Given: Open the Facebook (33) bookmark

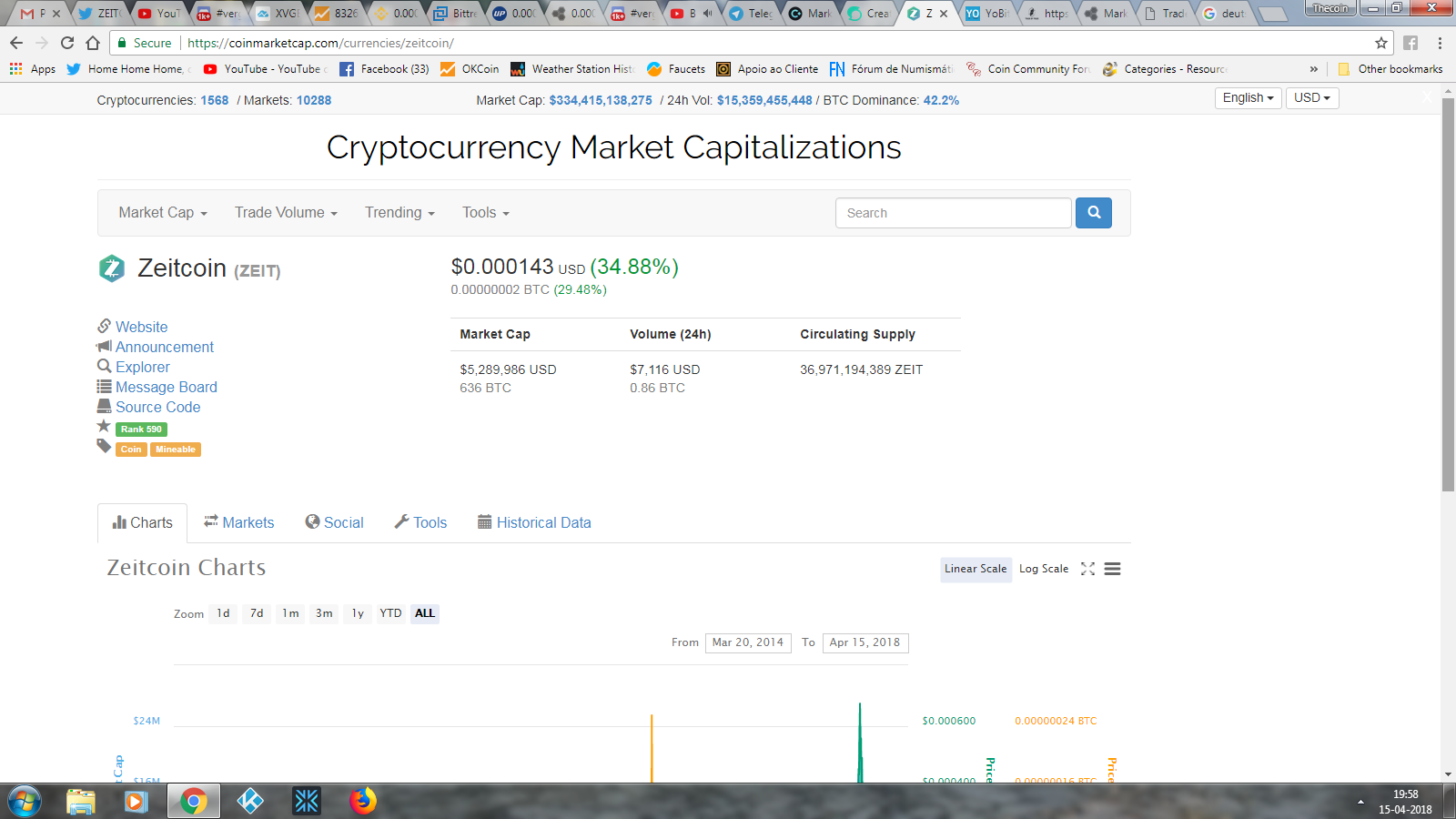Looking at the screenshot, I should pos(384,69).
